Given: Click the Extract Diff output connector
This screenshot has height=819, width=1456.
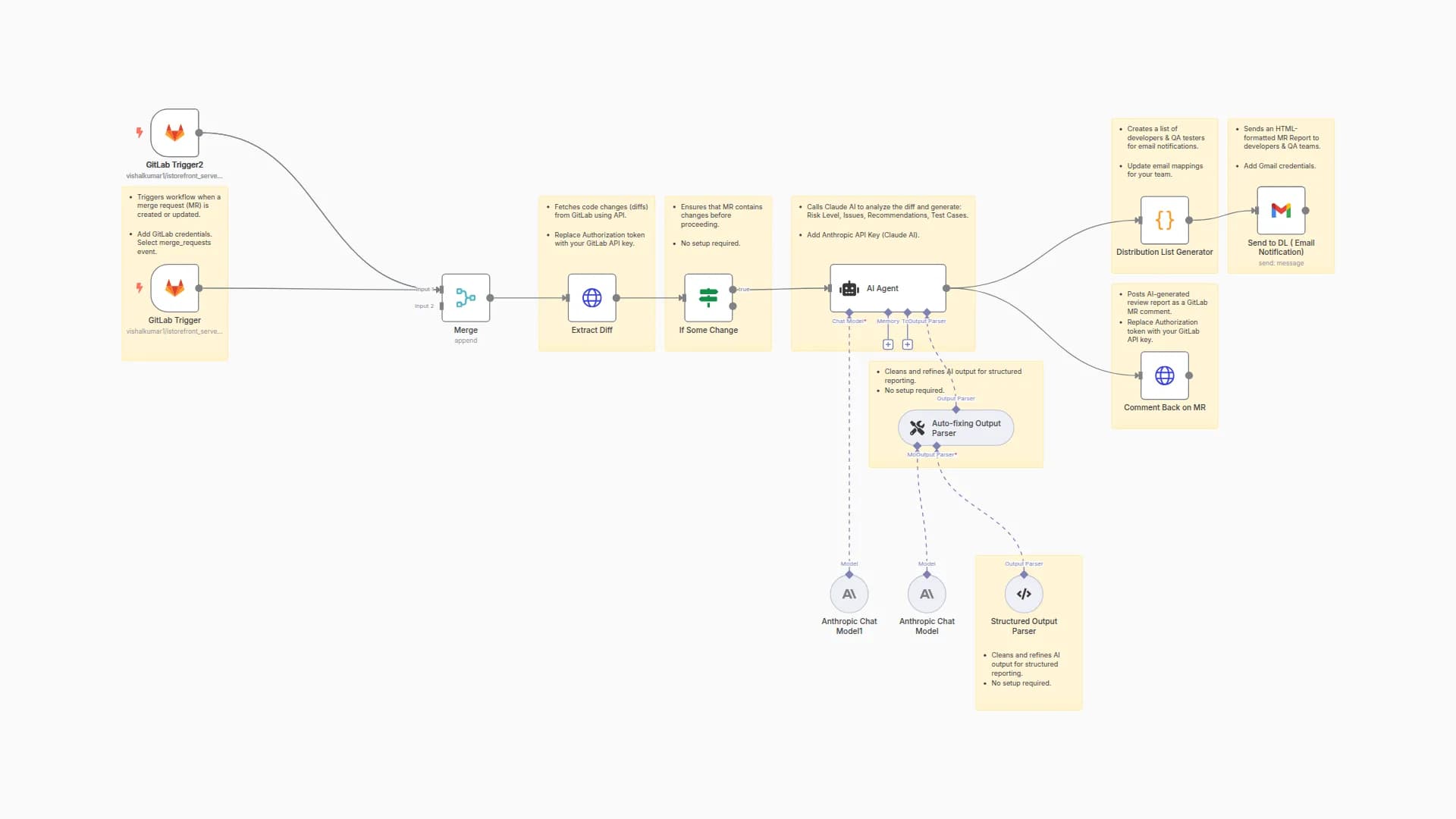Looking at the screenshot, I should pyautogui.click(x=617, y=298).
